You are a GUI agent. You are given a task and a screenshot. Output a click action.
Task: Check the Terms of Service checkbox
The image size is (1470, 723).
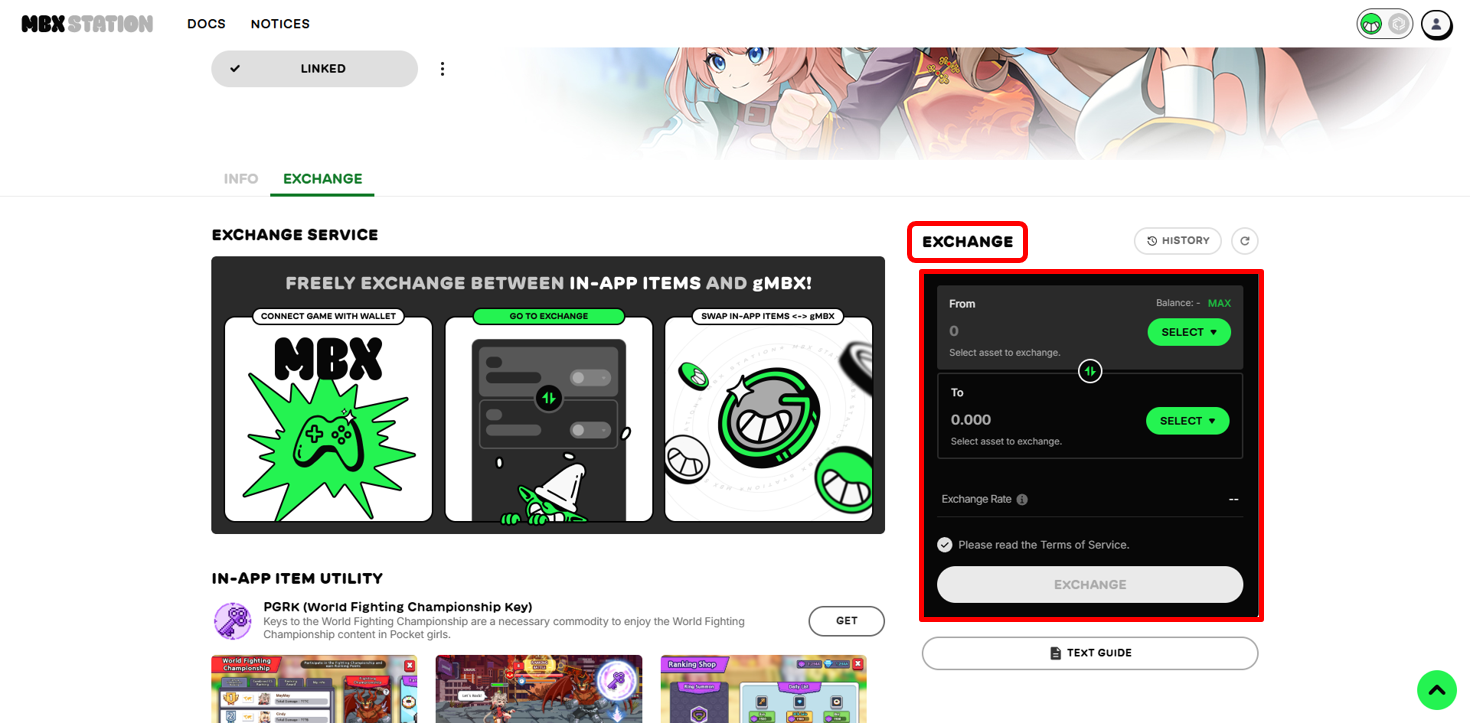tap(945, 545)
